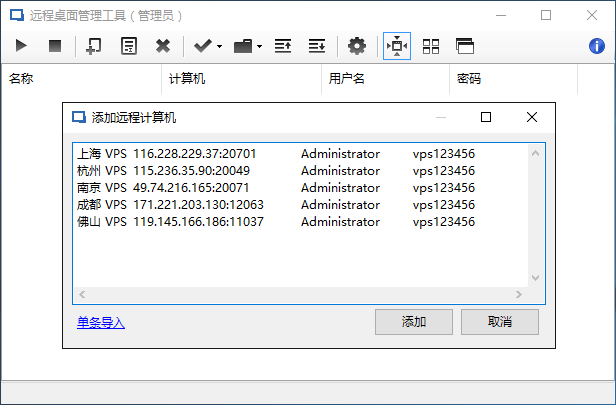Click the Stop disconnect icon
Viewport: 616px width, 405px height.
pyautogui.click(x=55, y=46)
